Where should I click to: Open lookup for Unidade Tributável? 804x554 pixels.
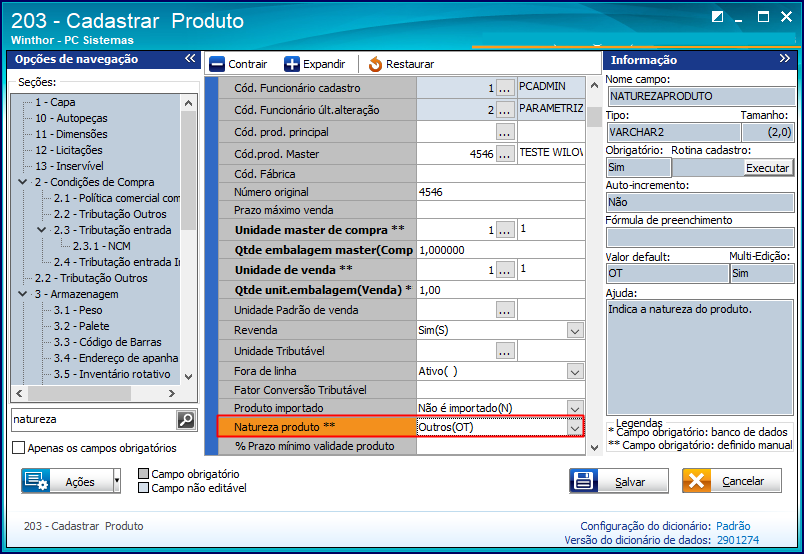(505, 351)
